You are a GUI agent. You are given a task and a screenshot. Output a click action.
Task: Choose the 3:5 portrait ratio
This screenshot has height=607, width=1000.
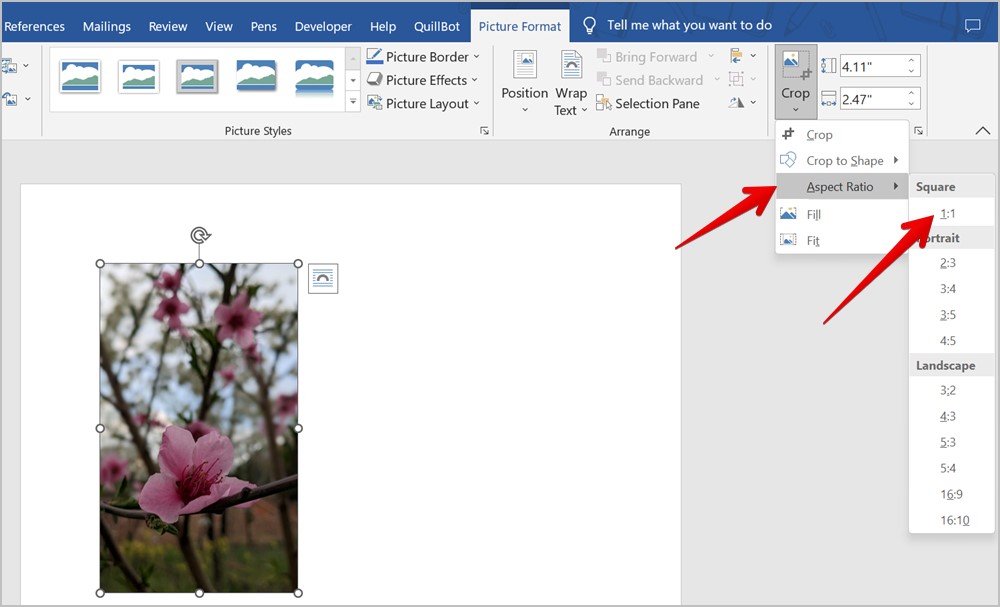948,315
